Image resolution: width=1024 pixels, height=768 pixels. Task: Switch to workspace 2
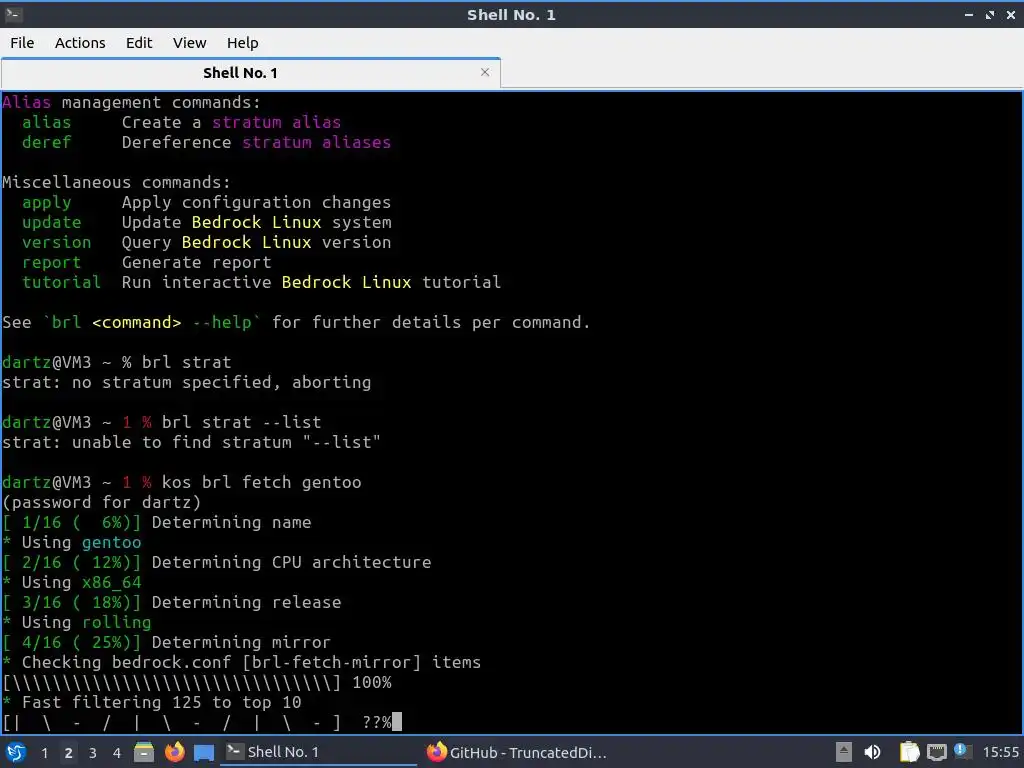(69, 753)
